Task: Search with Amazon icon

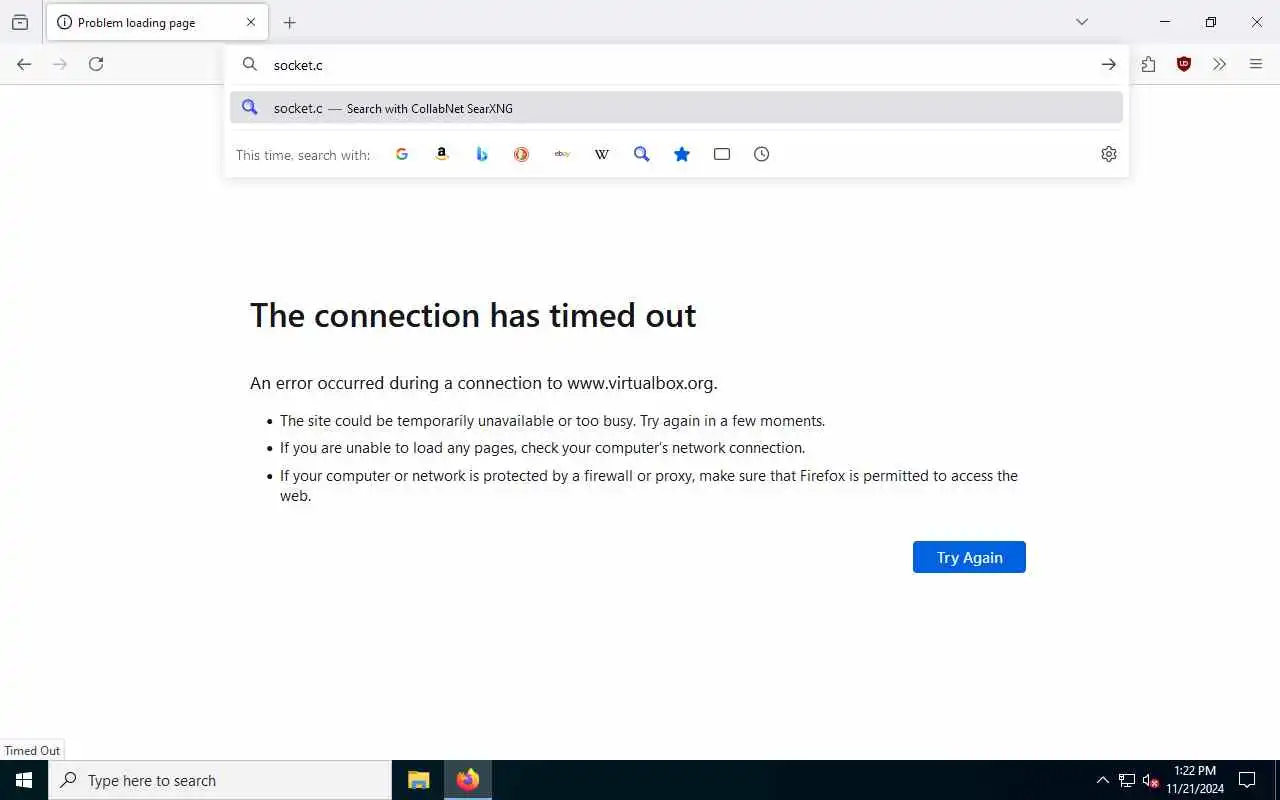Action: 442,154
